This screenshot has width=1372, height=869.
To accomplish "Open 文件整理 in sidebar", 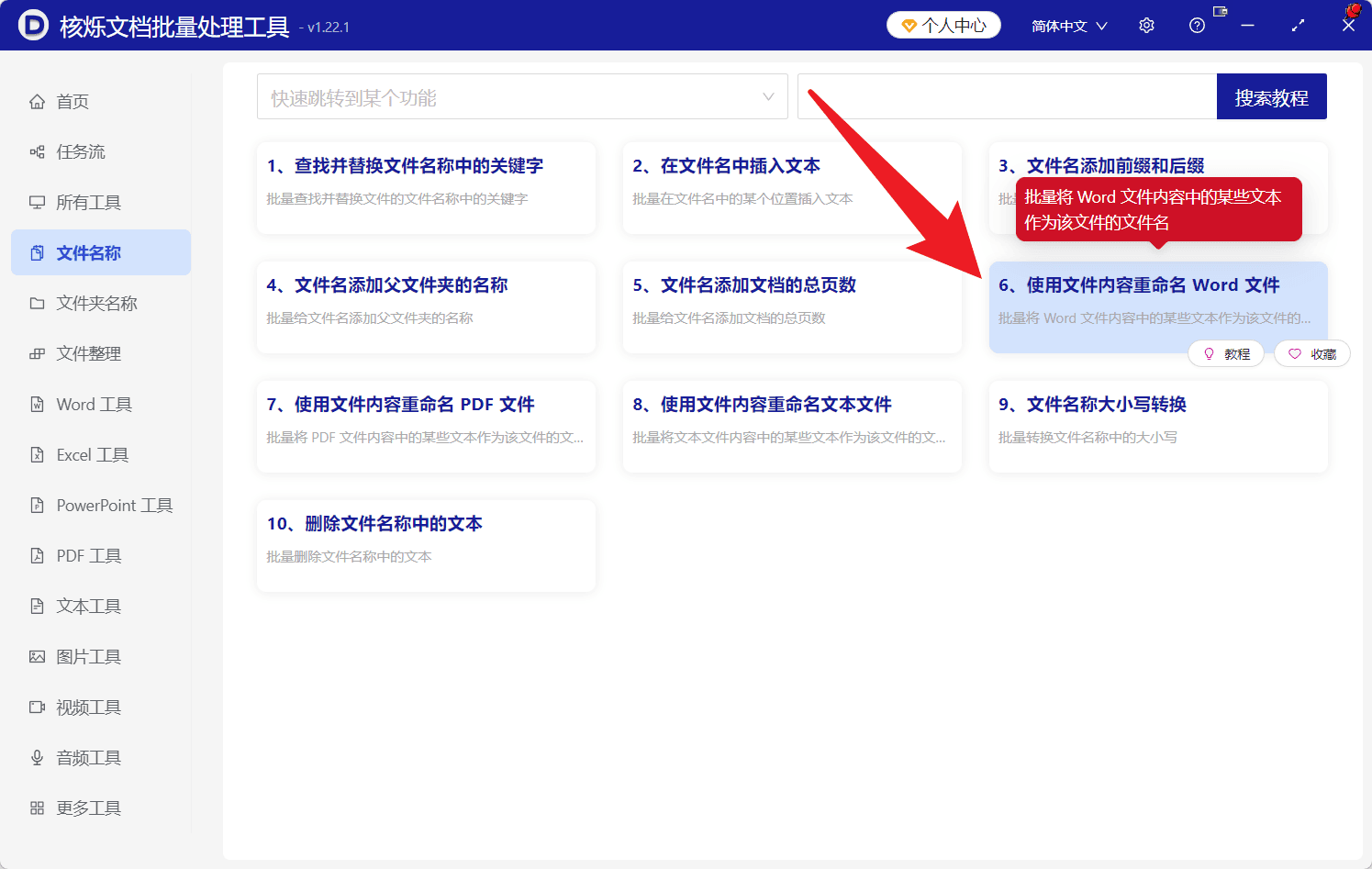I will click(101, 353).
